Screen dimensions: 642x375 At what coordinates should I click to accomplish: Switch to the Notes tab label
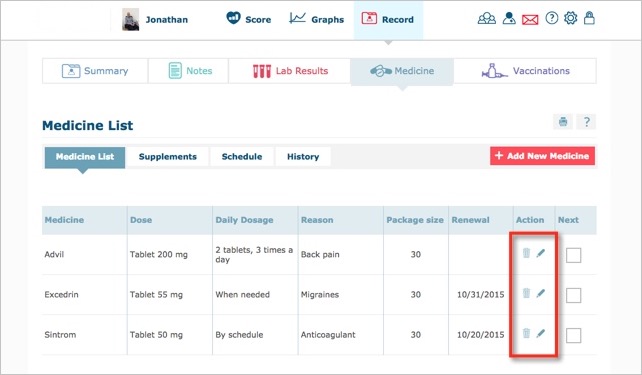(199, 71)
